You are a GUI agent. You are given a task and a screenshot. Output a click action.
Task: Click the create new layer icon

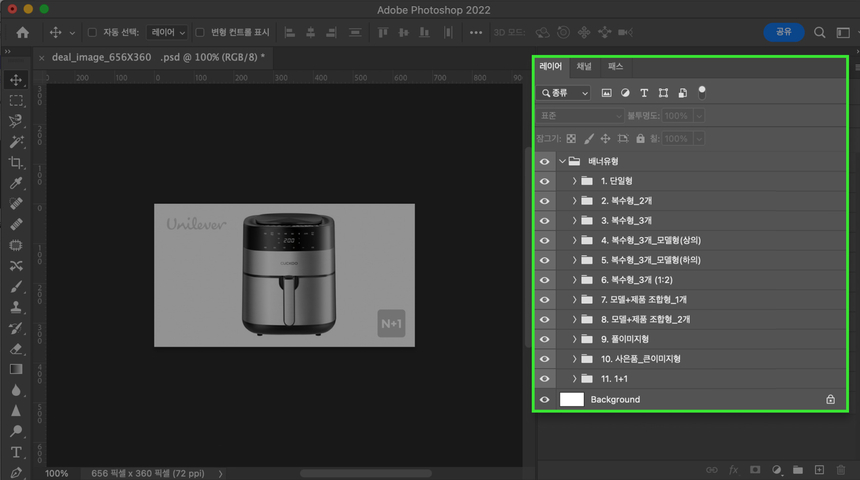[819, 469]
